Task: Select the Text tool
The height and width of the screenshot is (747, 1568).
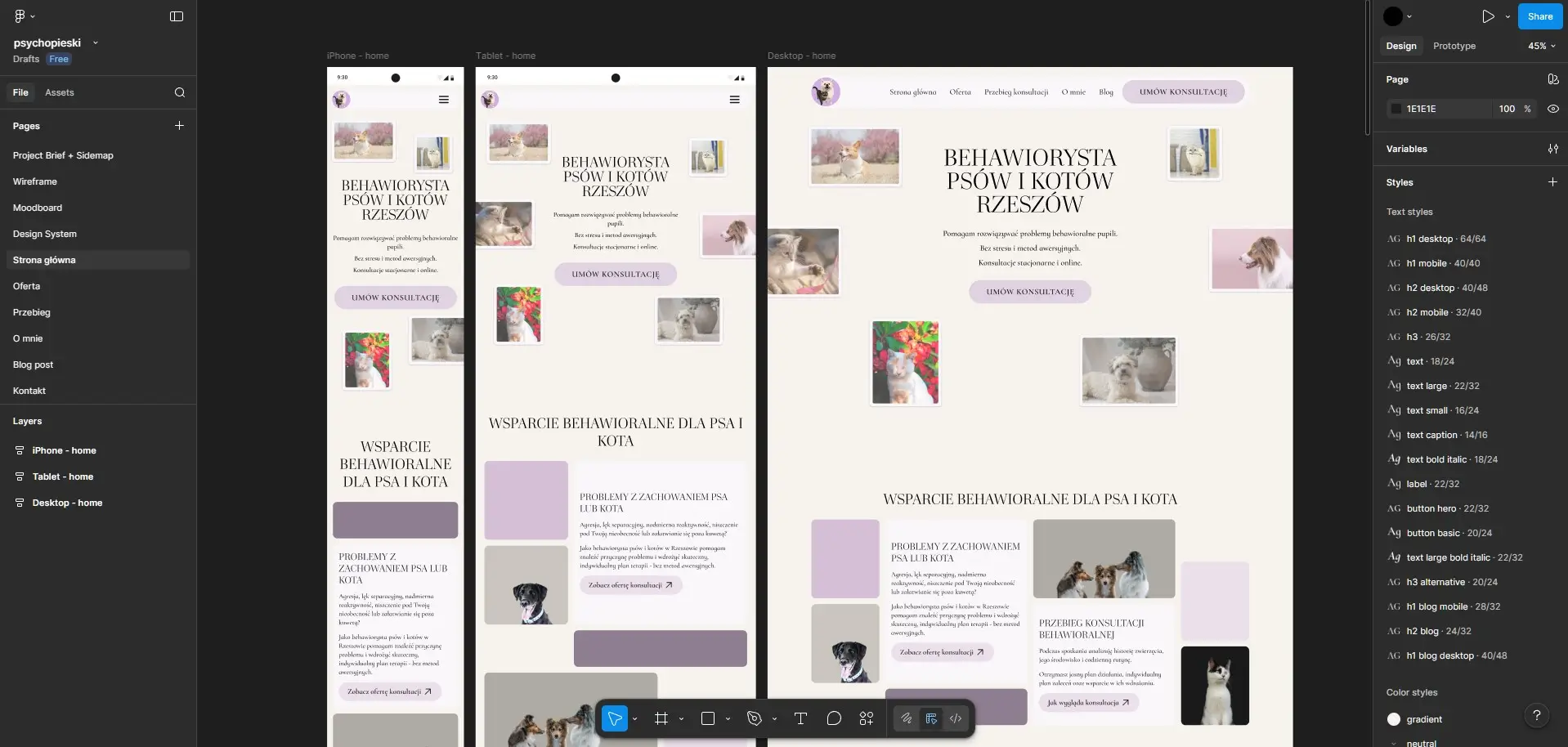Action: point(800,718)
